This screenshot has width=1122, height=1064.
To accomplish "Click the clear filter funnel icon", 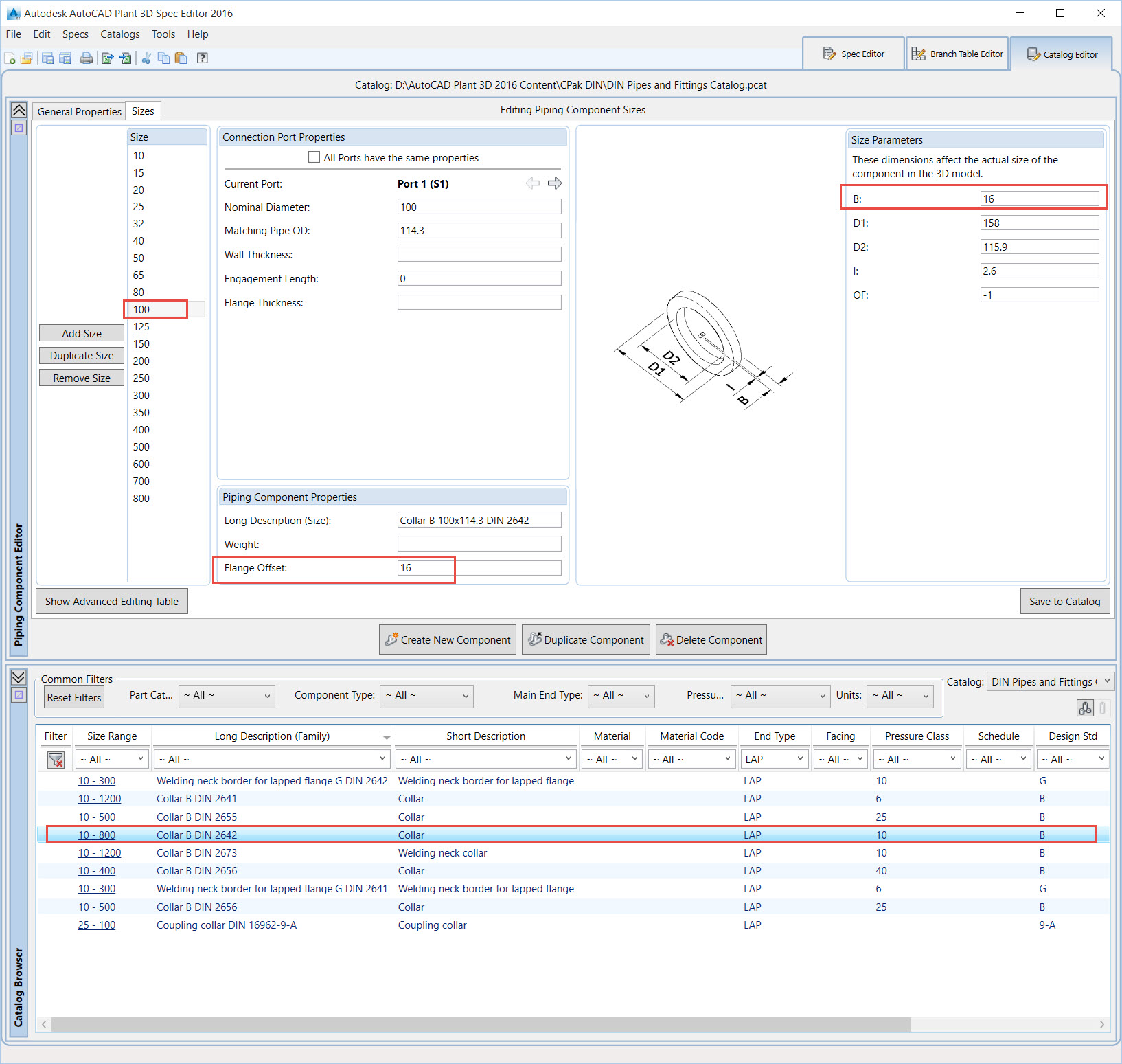I will point(56,760).
